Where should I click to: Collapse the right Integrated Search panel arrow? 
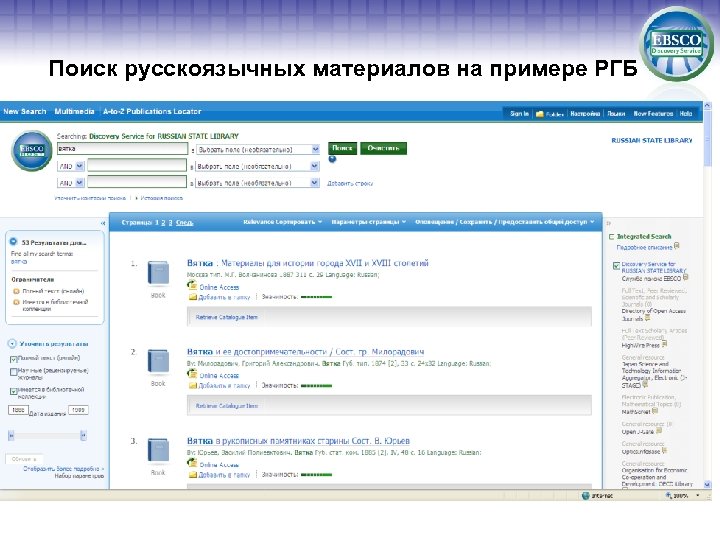[609, 223]
